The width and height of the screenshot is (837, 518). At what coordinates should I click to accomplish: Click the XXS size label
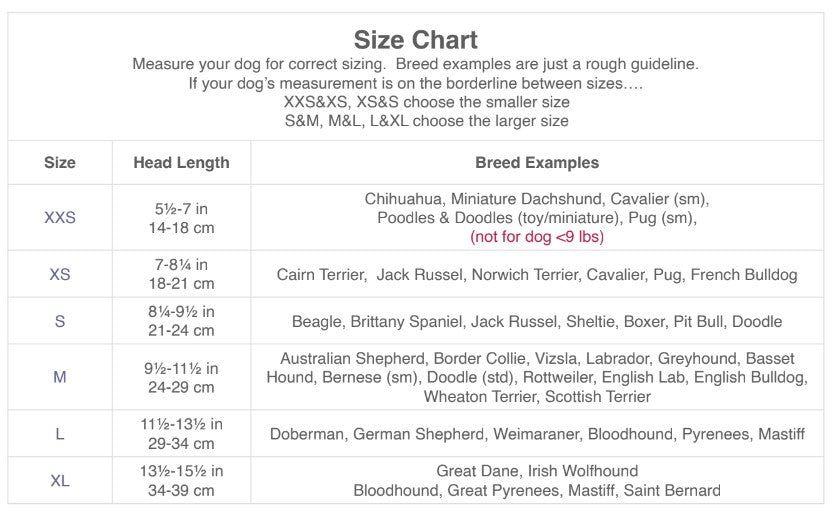pyautogui.click(x=60, y=217)
